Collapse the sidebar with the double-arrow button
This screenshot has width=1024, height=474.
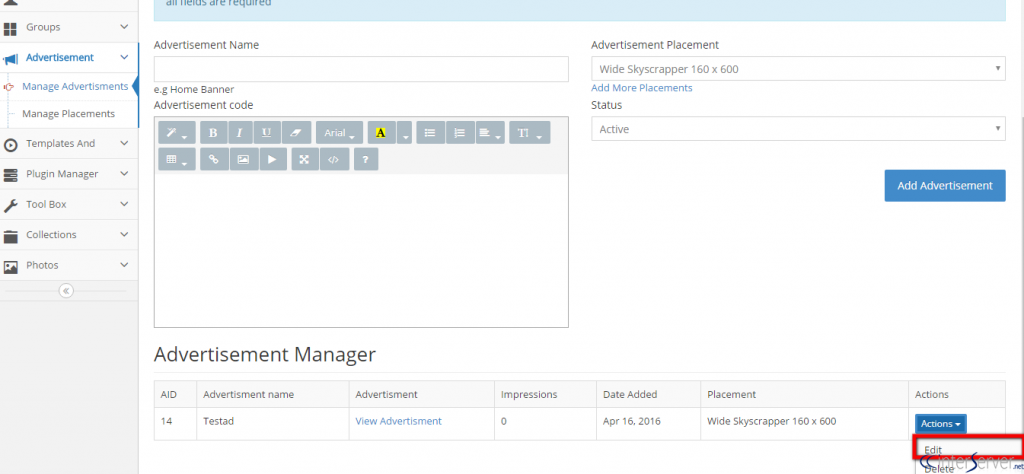pyautogui.click(x=66, y=291)
